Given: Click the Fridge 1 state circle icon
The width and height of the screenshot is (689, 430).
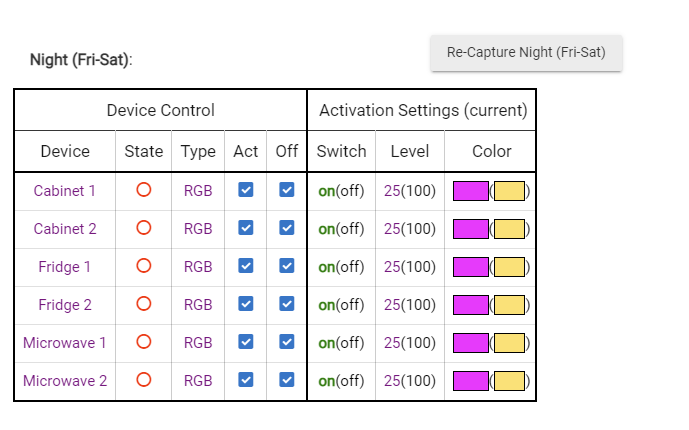Looking at the screenshot, I should pyautogui.click(x=144, y=266).
